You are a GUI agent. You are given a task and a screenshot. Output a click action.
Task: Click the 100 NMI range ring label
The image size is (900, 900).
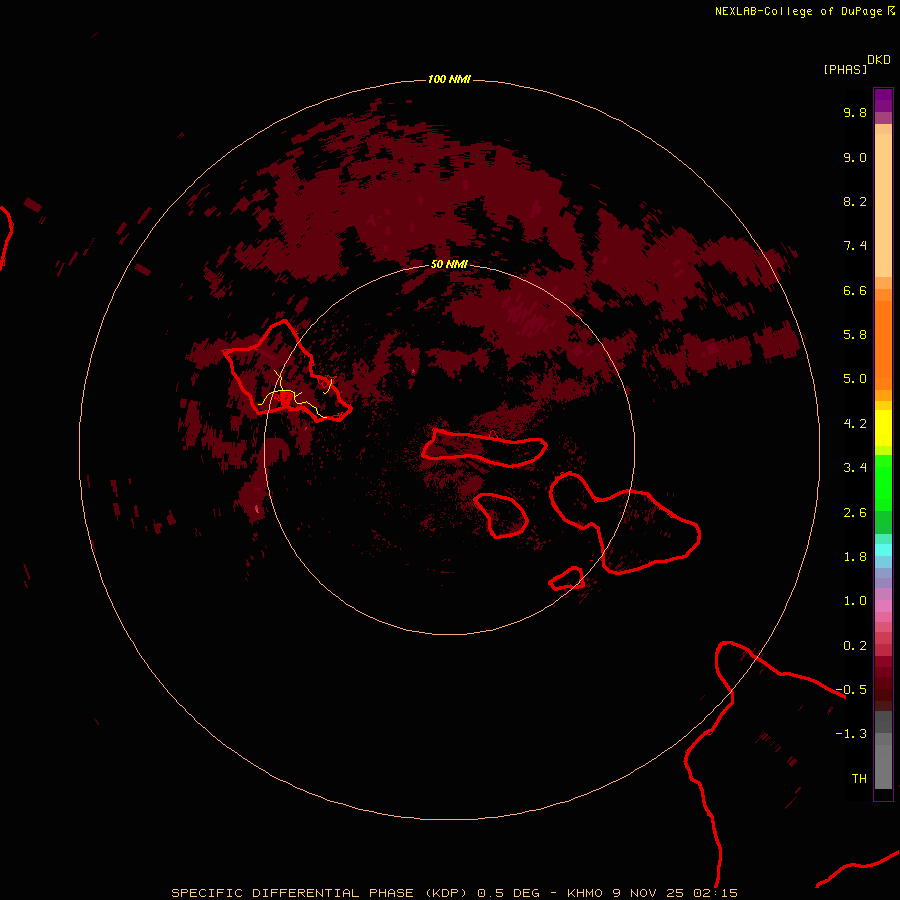449,79
